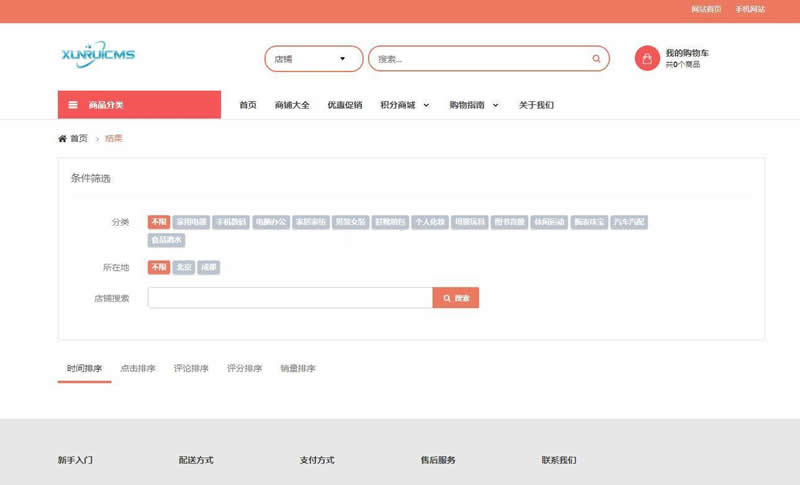Select the 食品酒水 category filter tag
Image resolution: width=800 pixels, height=485 pixels.
point(166,240)
